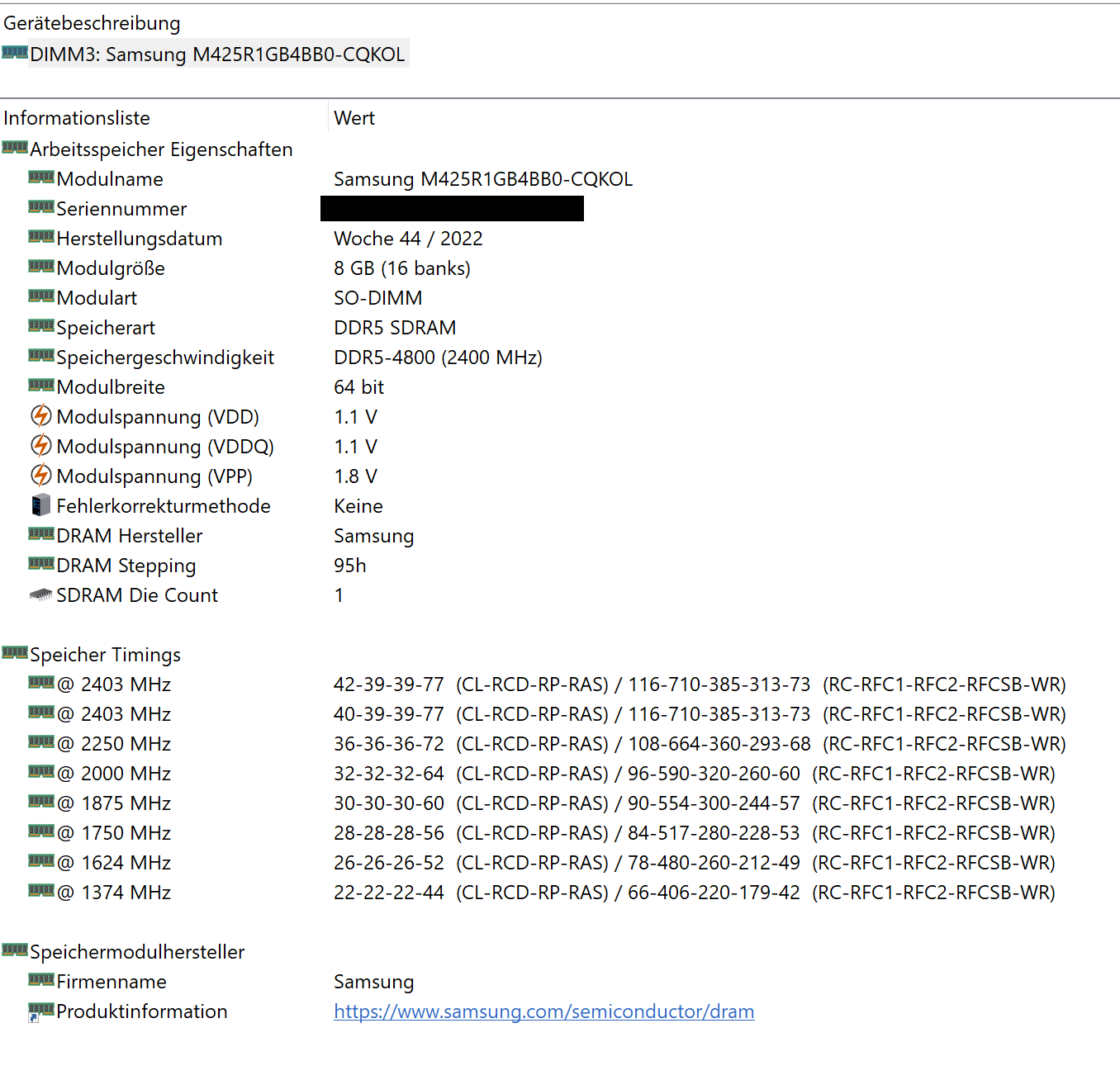Screen dimensions: 1120x1080
Task: Click the memory icon next to DIMM3 header
Action: pos(15,53)
